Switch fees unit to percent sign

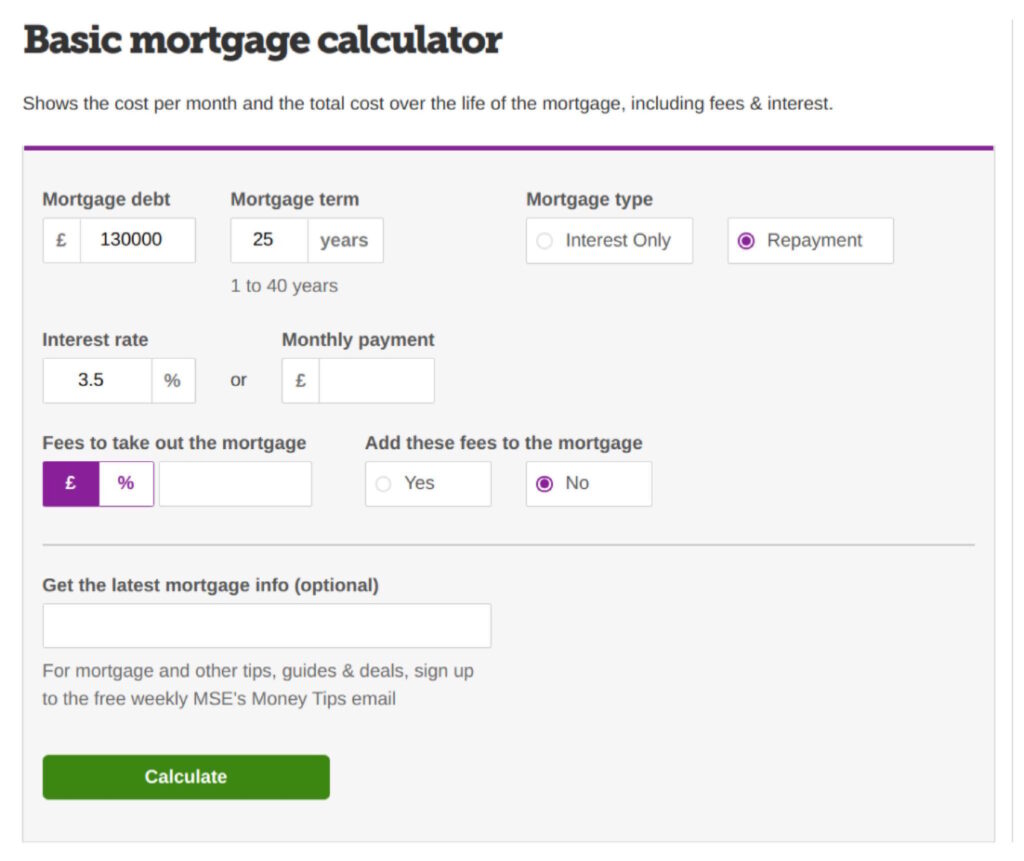126,483
